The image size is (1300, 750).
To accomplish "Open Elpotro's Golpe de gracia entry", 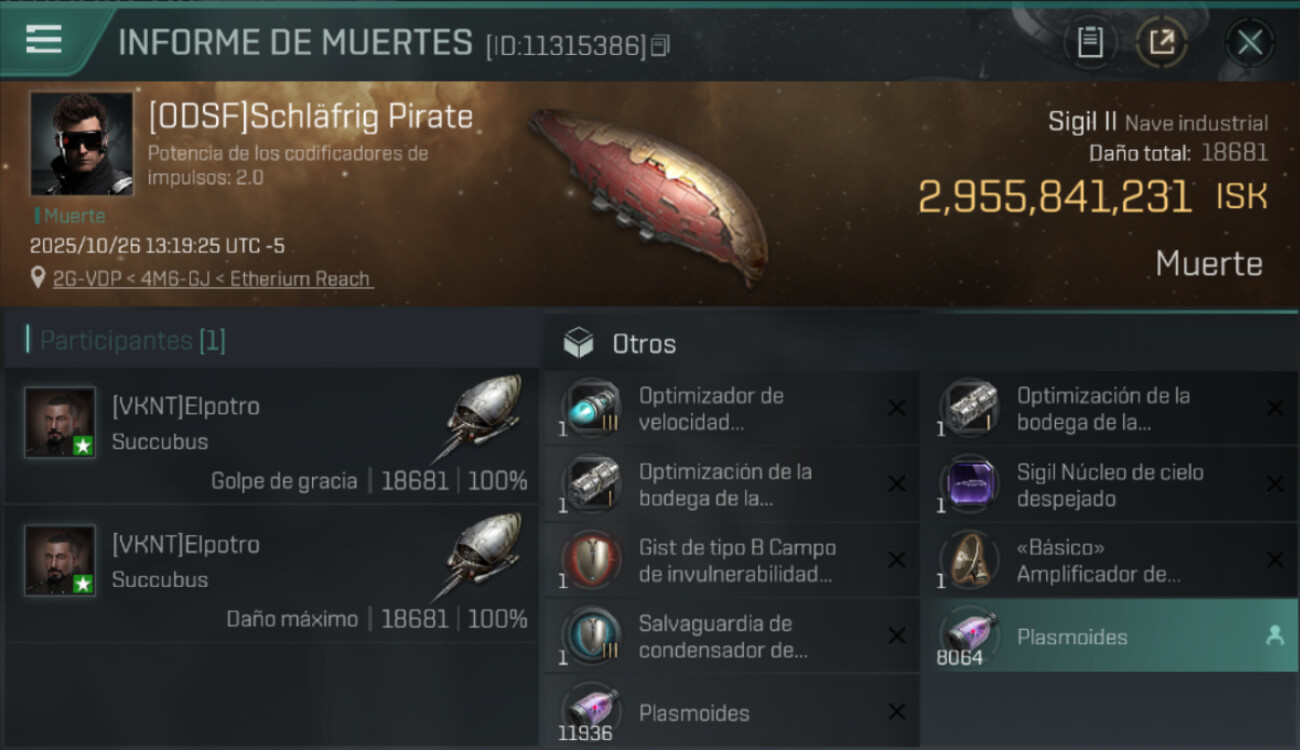I will click(272, 436).
